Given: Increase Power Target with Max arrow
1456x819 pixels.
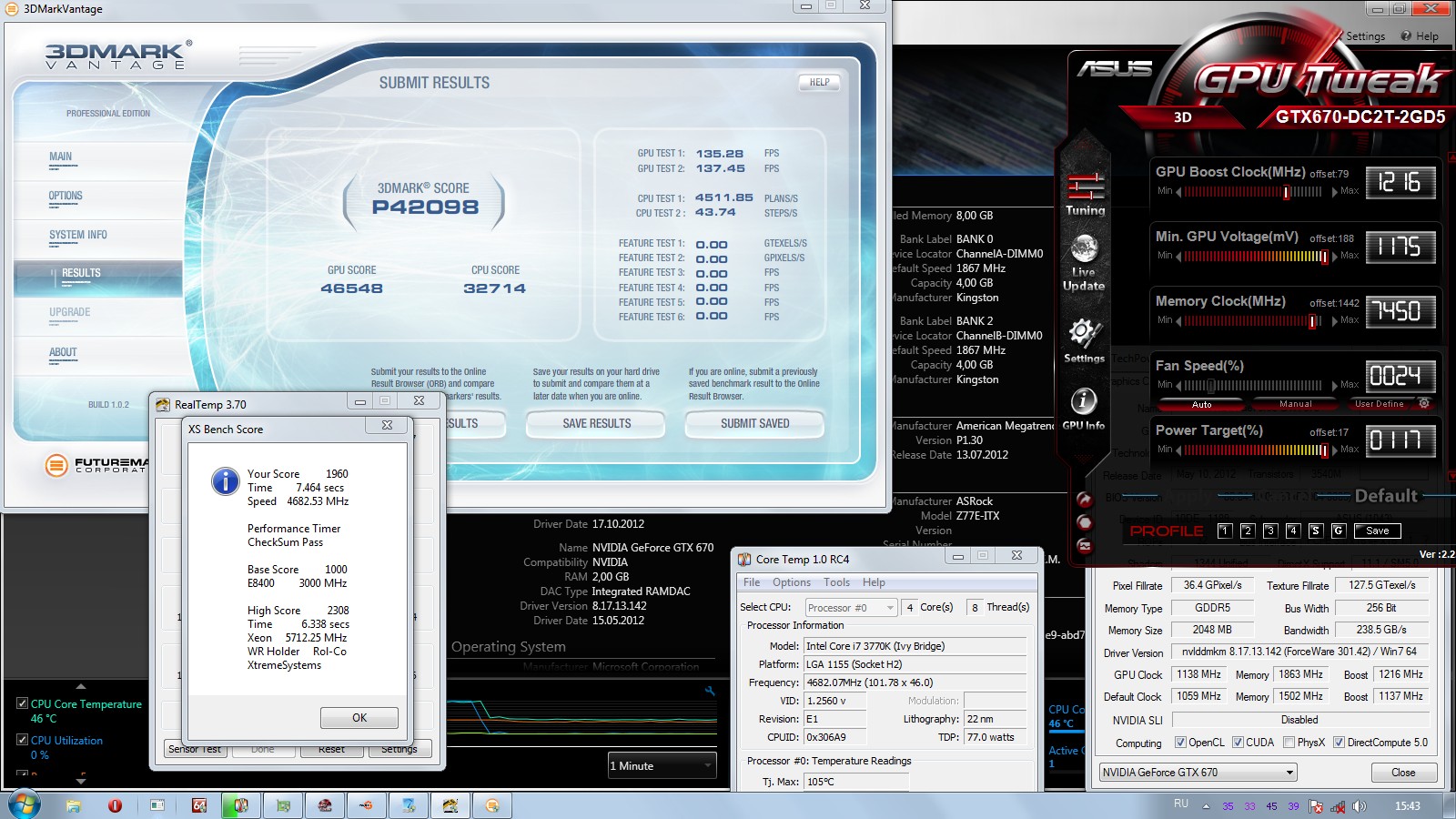Looking at the screenshot, I should point(1335,450).
